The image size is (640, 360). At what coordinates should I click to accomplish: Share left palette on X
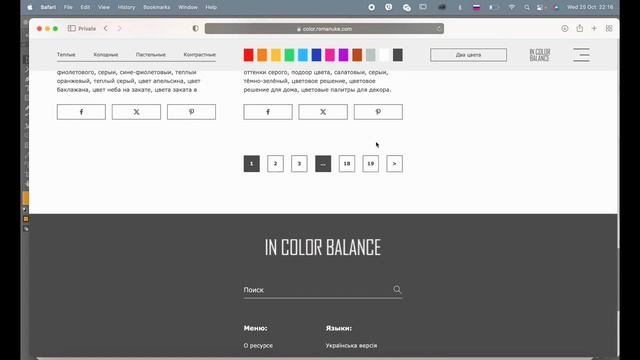pos(136,112)
